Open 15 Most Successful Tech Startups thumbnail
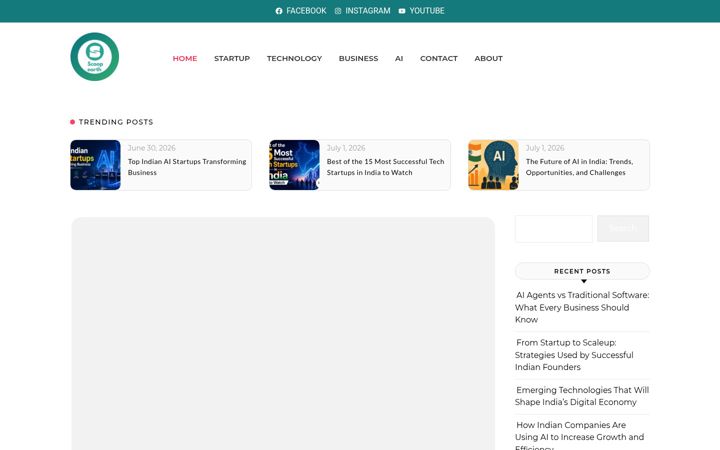The height and width of the screenshot is (450, 720). coord(294,165)
